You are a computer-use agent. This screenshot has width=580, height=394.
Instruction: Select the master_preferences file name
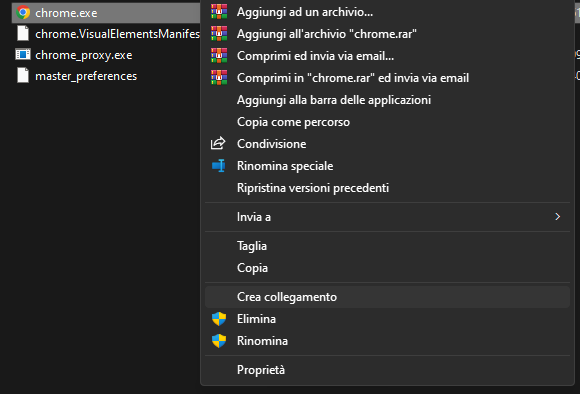pyautogui.click(x=86, y=76)
